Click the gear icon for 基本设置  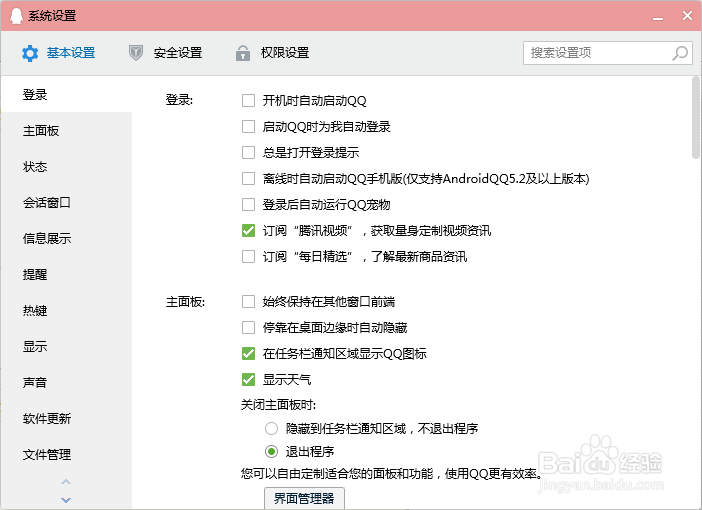pos(30,53)
